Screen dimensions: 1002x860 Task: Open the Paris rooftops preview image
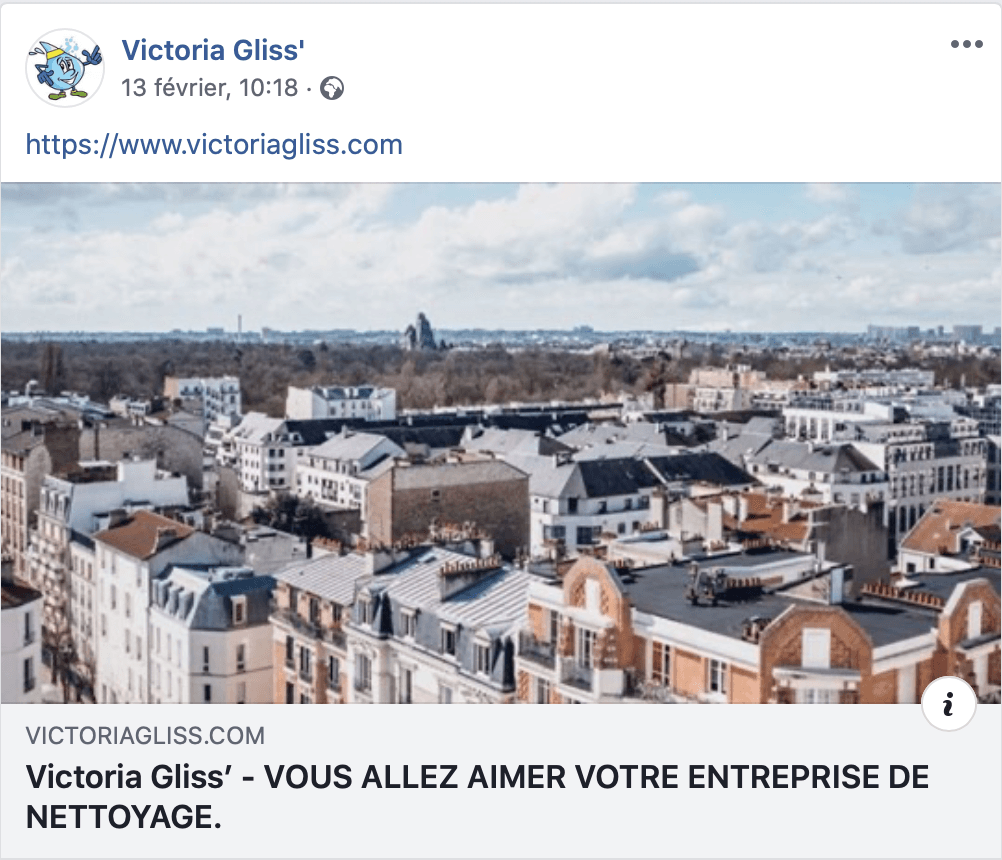point(501,443)
